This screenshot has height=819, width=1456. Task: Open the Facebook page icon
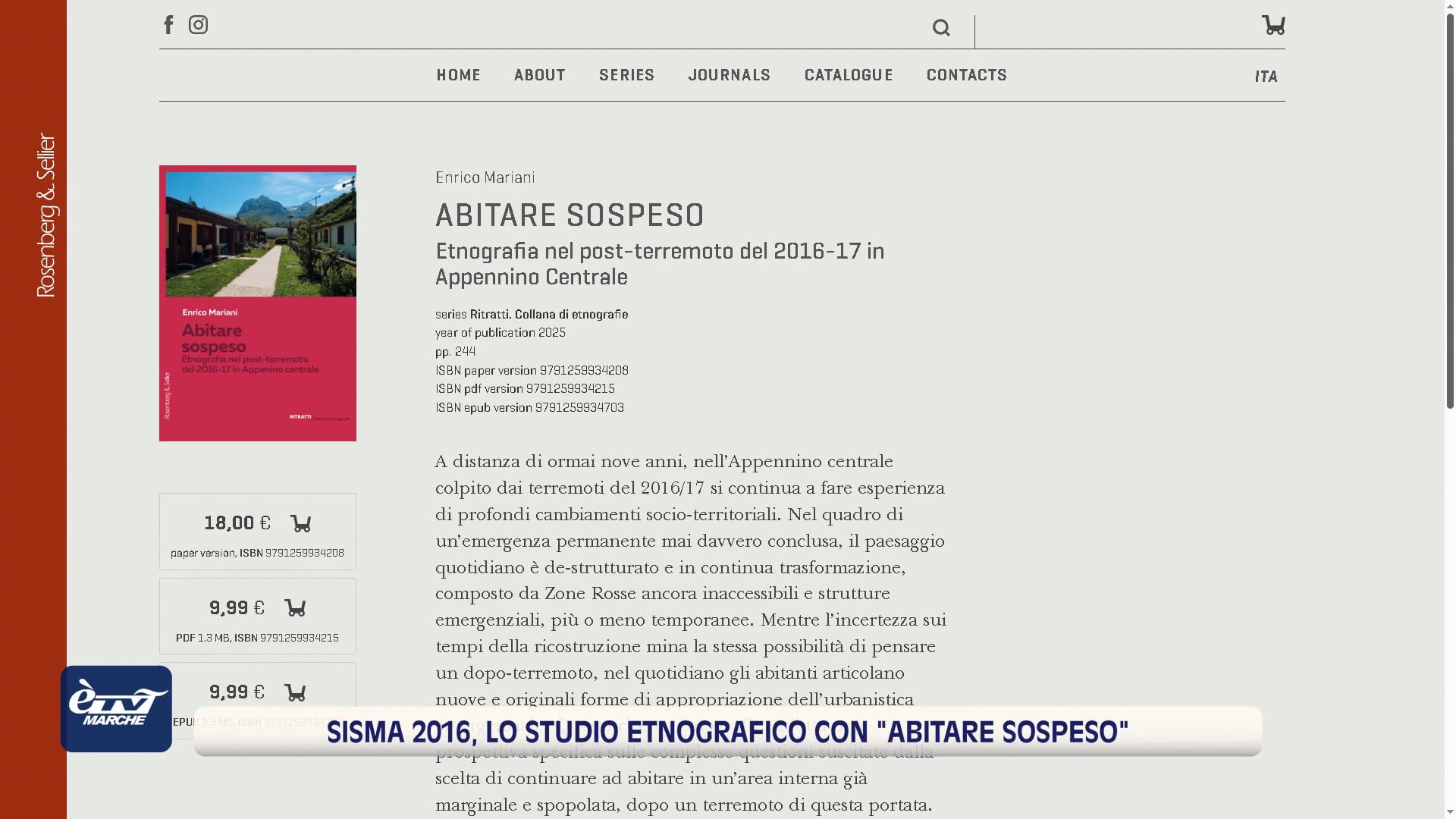click(x=168, y=25)
